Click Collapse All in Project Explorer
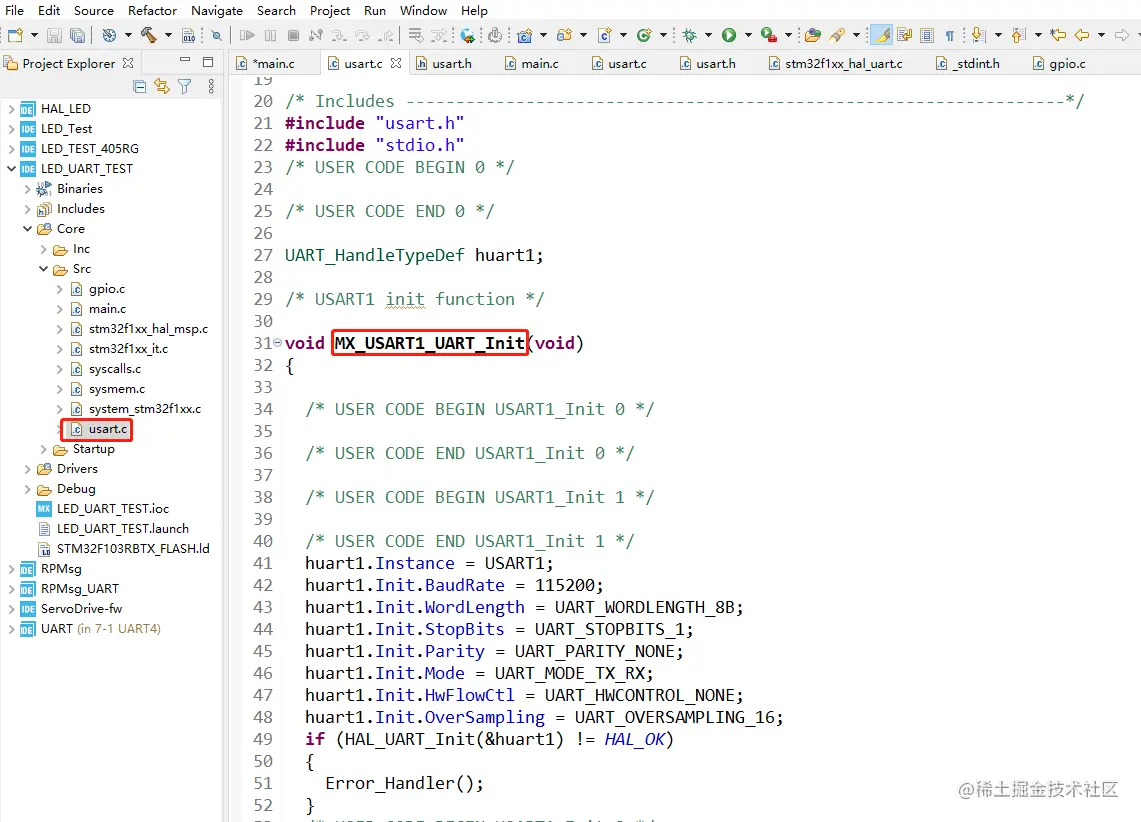The width and height of the screenshot is (1141, 822). tap(140, 87)
